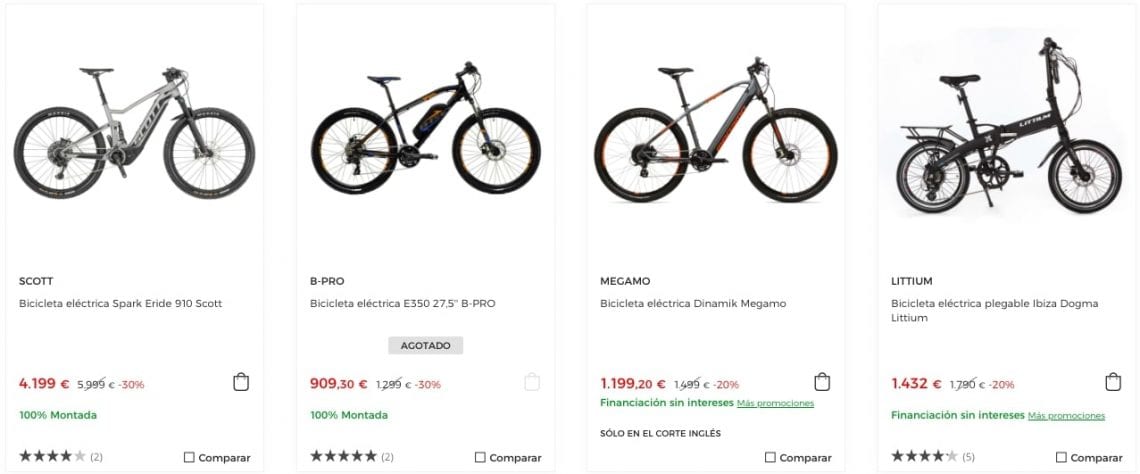Open Más promociones link under Littium
The width and height of the screenshot is (1140, 474).
(x=1066, y=416)
